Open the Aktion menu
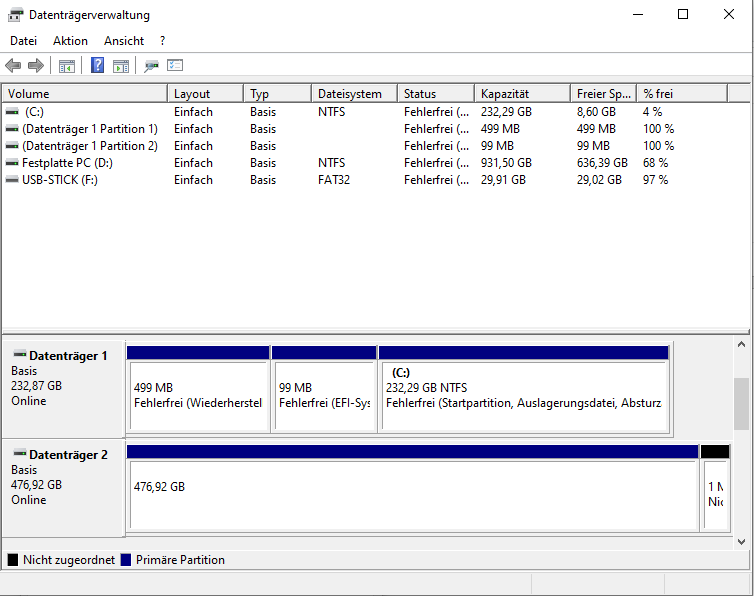 tap(70, 41)
